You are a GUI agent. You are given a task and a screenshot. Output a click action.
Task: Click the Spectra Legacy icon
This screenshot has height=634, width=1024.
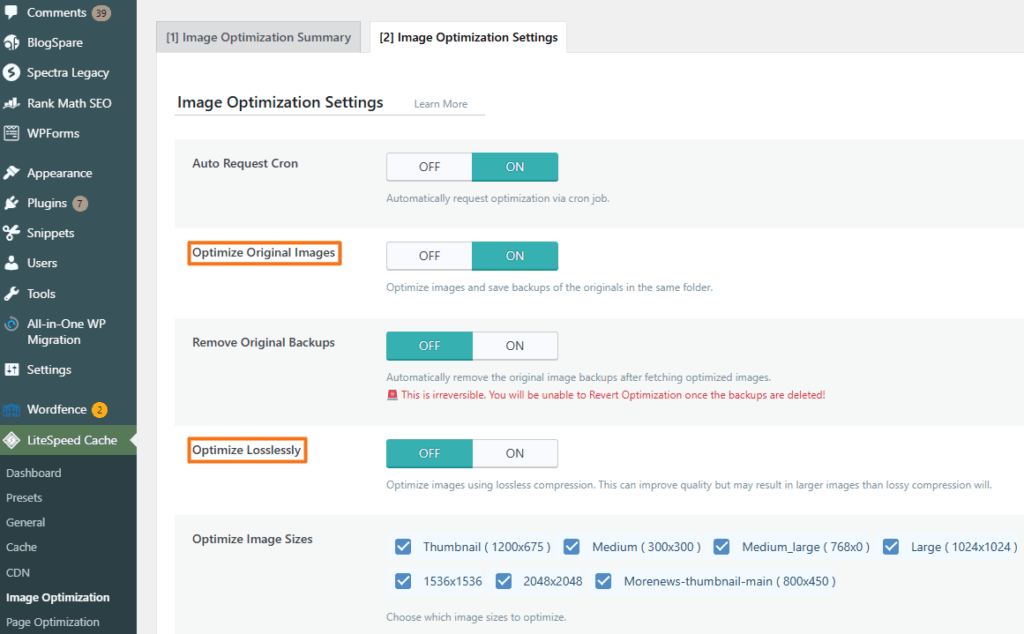pyautogui.click(x=11, y=72)
